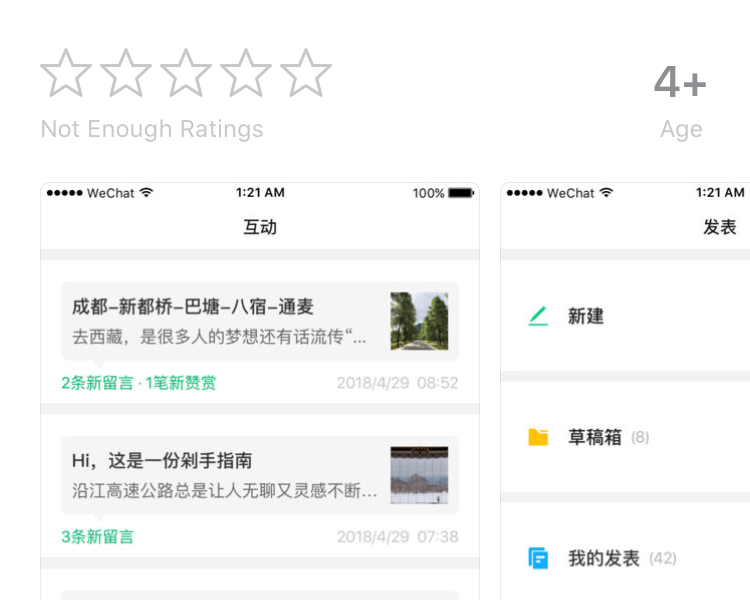The width and height of the screenshot is (750, 600).
Task: Open the highway article thumbnail
Action: click(x=419, y=475)
